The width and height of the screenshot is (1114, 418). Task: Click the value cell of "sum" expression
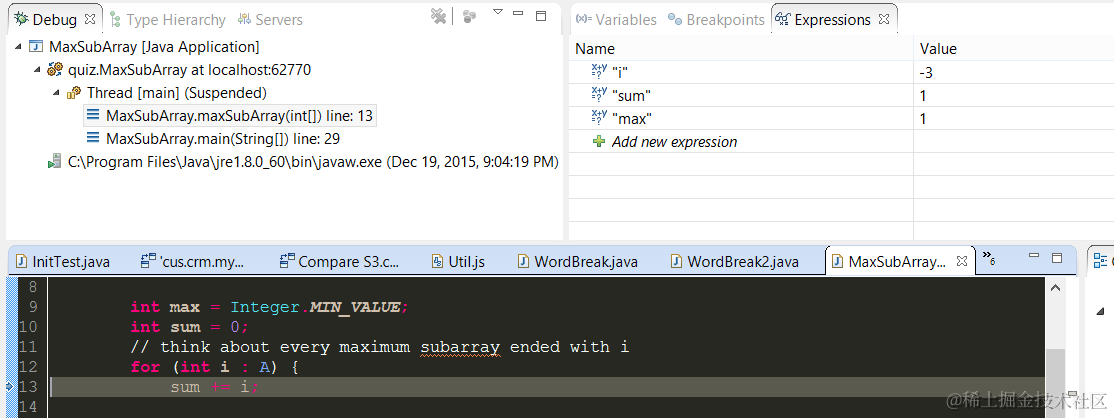pos(1012,95)
